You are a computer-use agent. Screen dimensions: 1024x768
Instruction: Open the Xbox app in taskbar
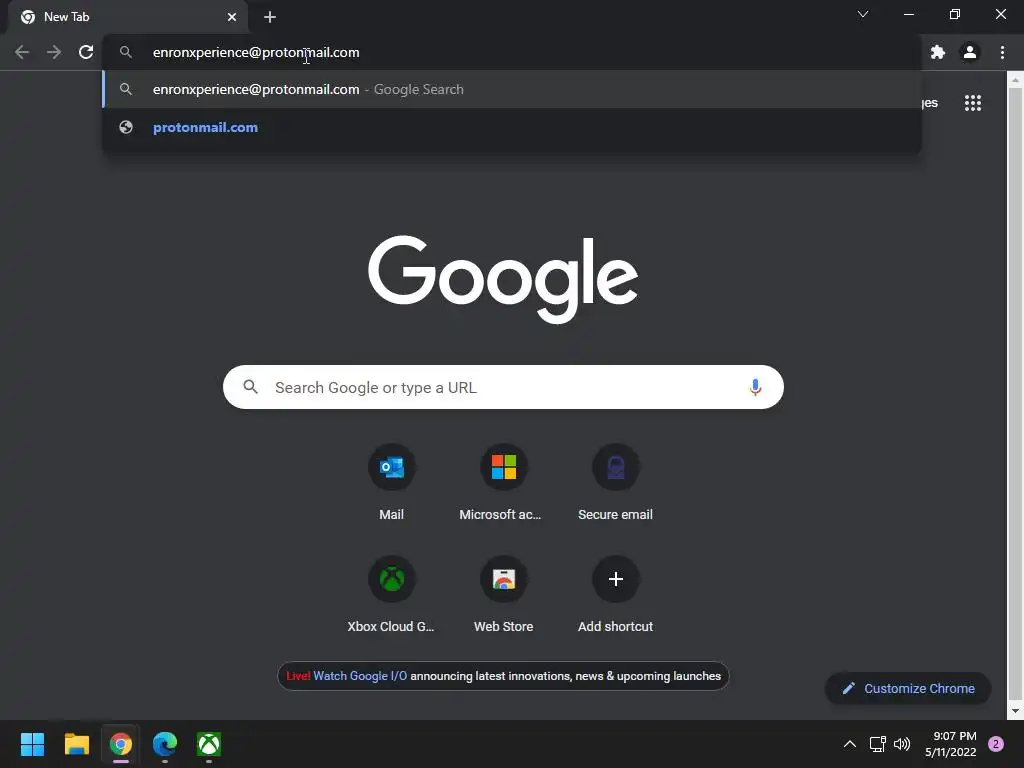(209, 744)
